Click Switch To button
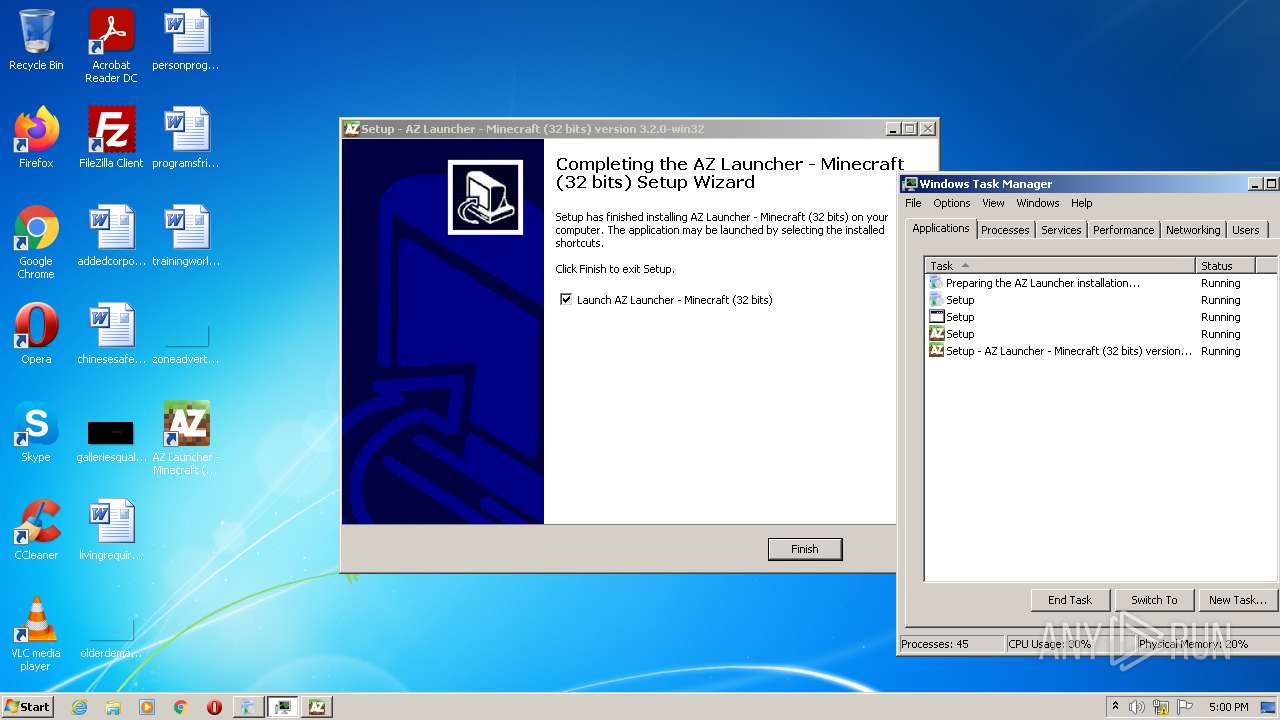Image resolution: width=1280 pixels, height=720 pixels. [1154, 600]
